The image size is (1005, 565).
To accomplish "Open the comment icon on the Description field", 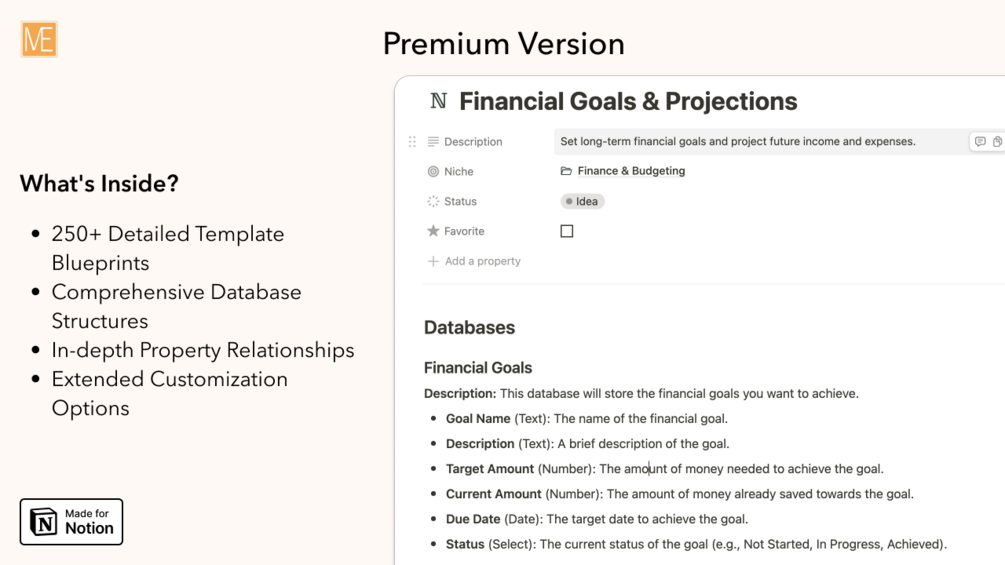I will pyautogui.click(x=980, y=142).
